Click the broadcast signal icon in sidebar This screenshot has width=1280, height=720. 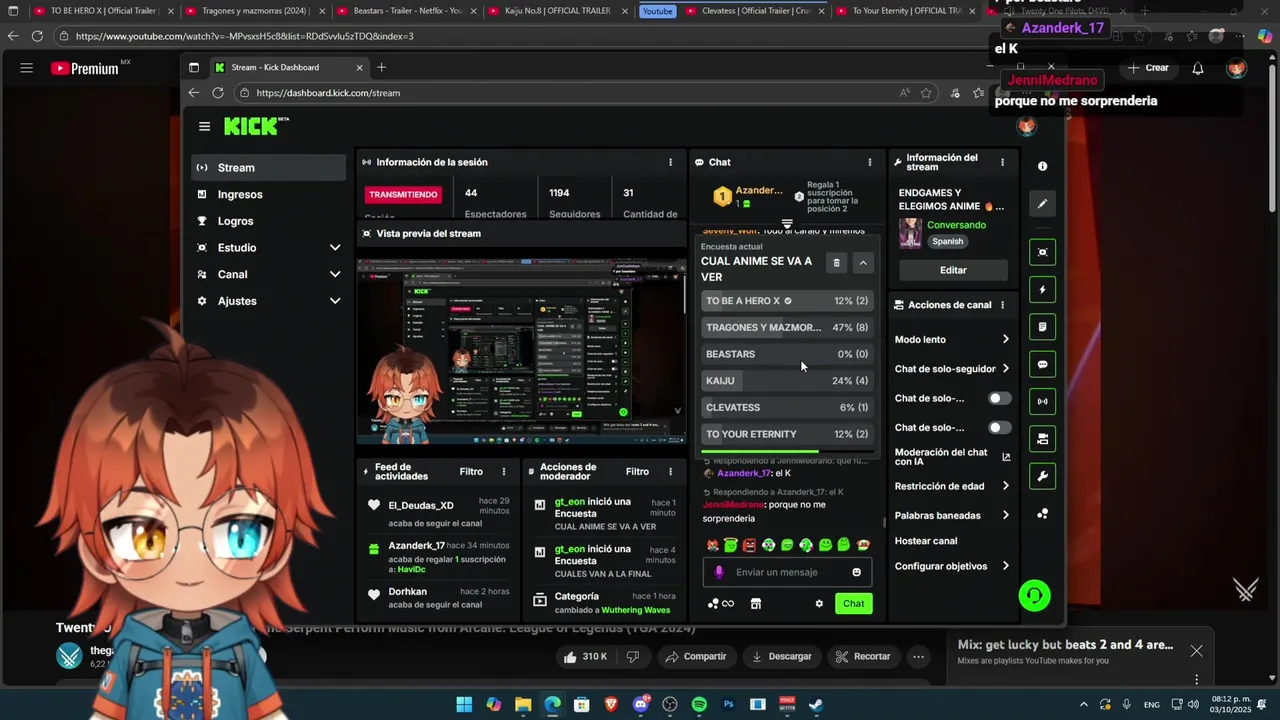(x=1042, y=401)
